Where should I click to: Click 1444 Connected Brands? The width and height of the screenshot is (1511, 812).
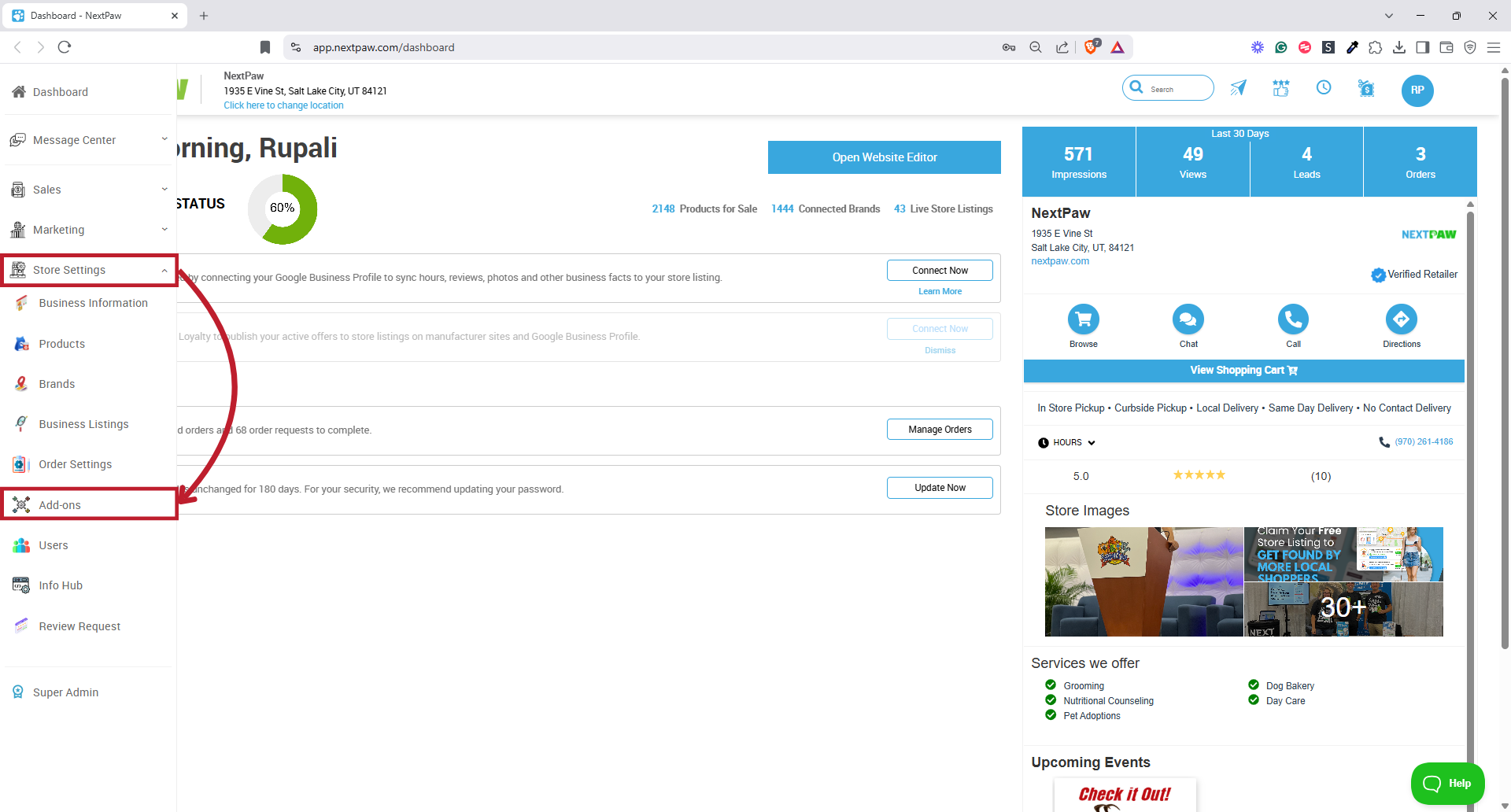coord(826,209)
